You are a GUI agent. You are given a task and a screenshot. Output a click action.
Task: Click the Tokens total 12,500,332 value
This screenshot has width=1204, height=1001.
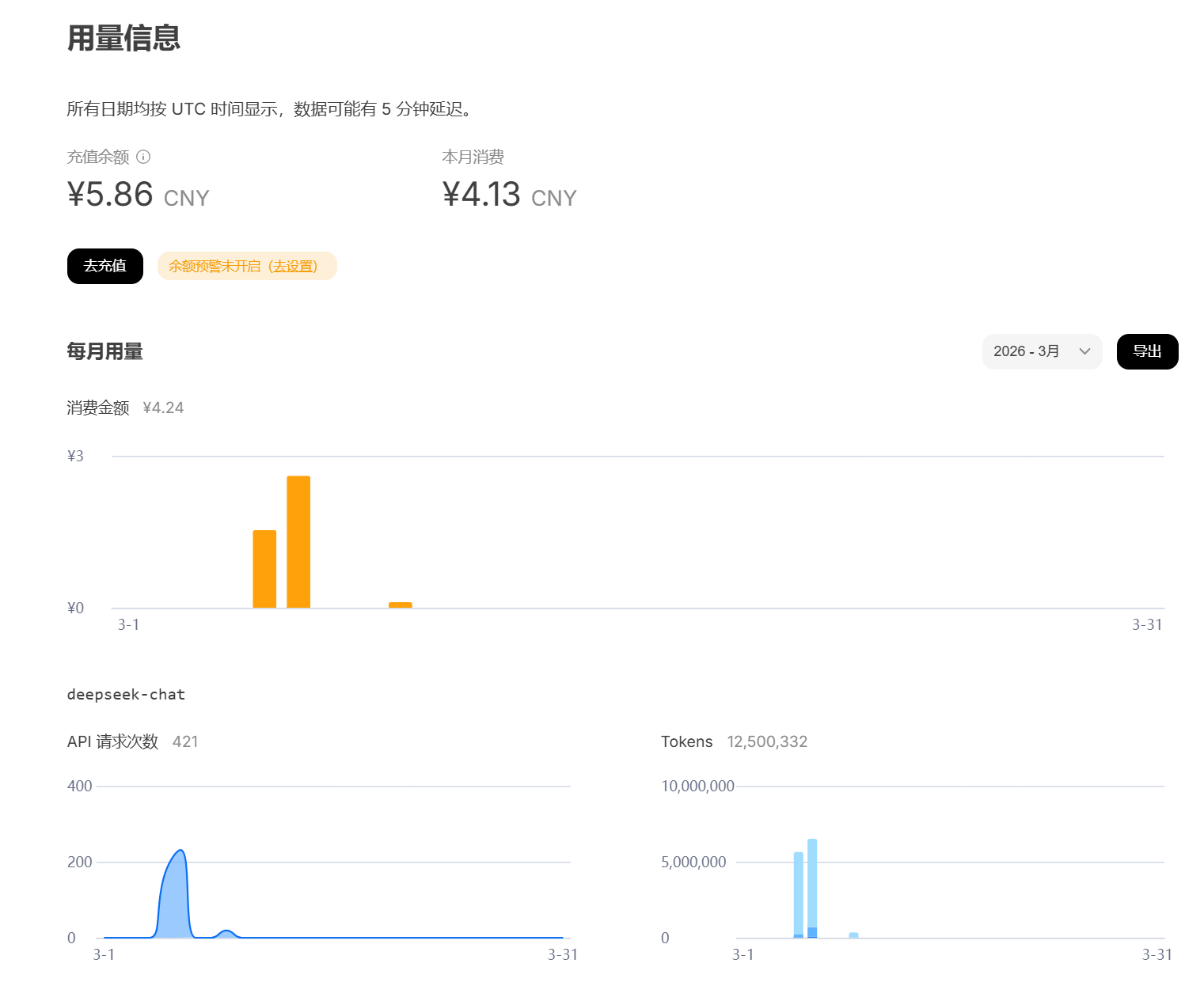point(767,741)
